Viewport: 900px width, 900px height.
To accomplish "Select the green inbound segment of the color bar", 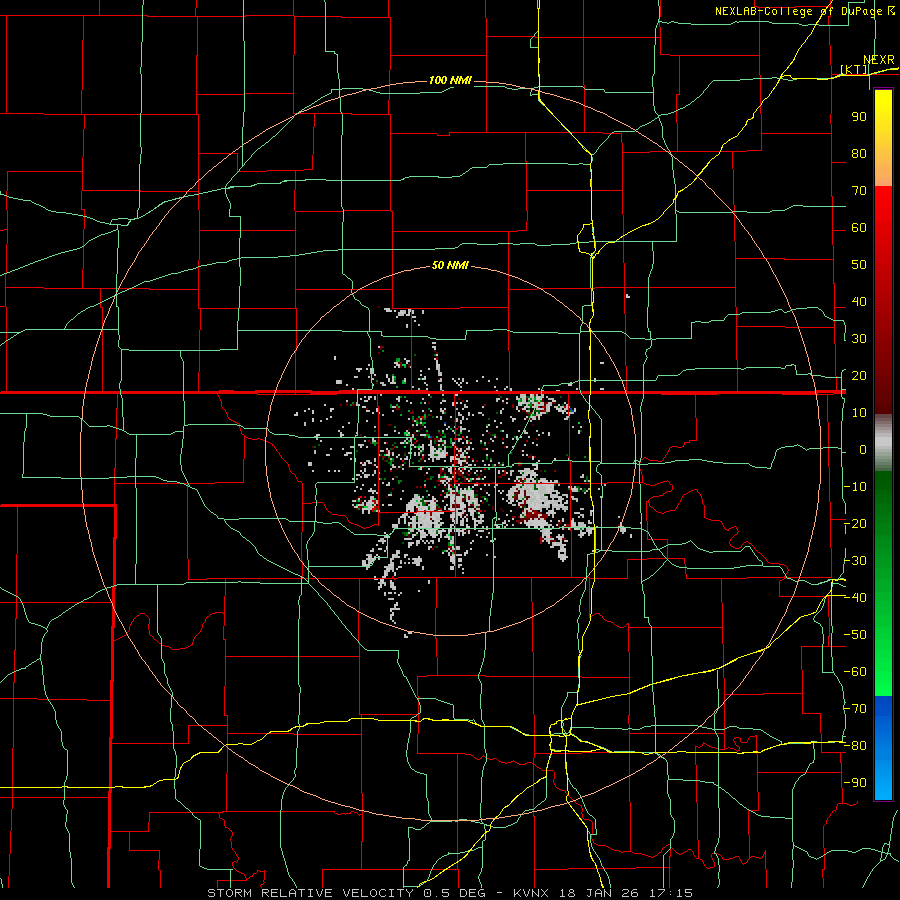I will tap(883, 583).
